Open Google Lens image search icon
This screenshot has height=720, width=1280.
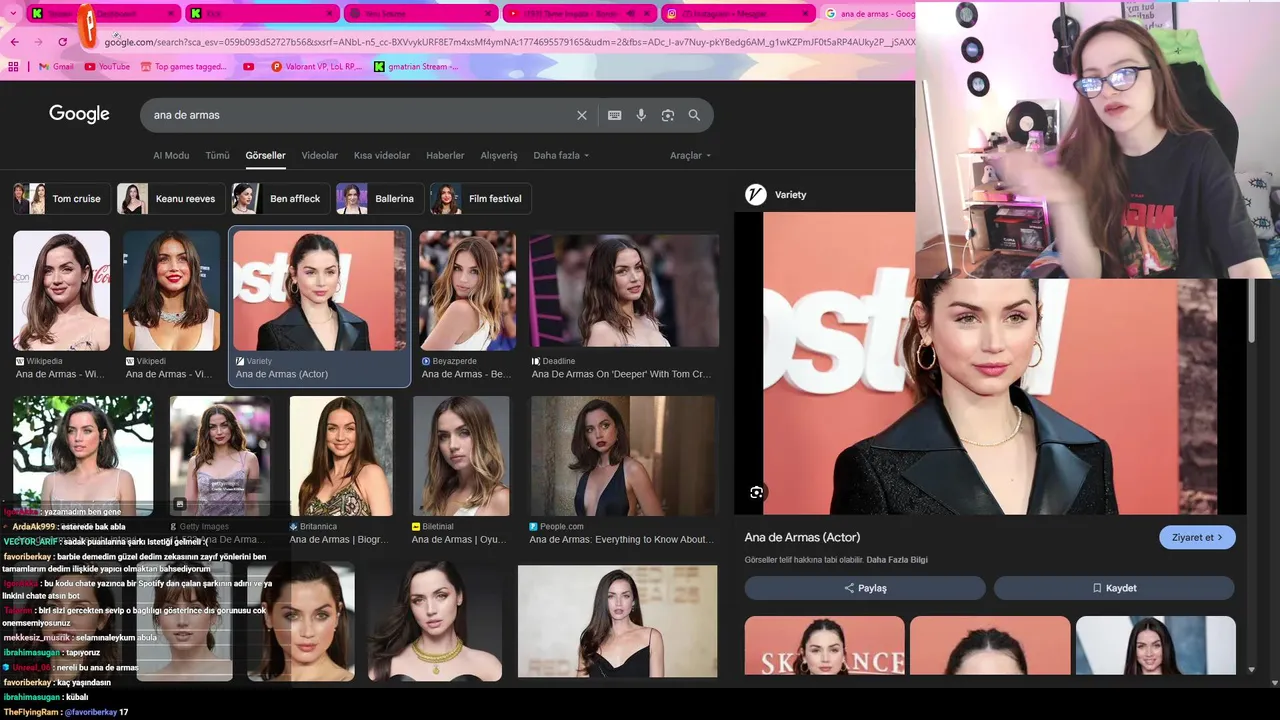pyautogui.click(x=668, y=115)
